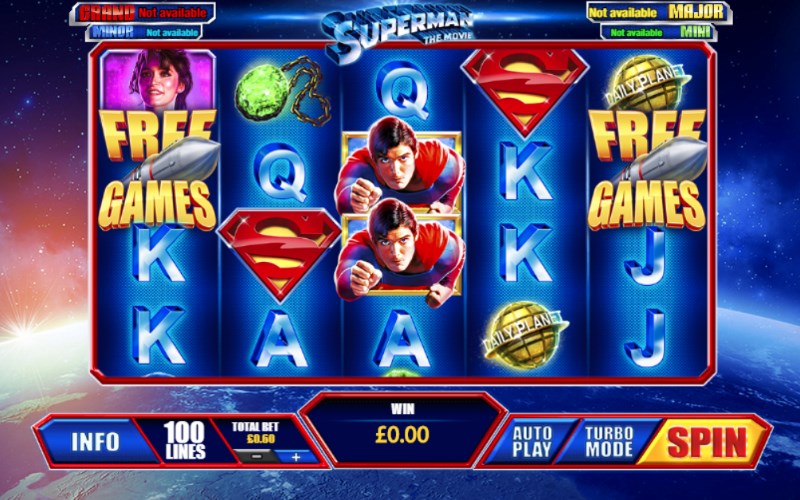Image resolution: width=800 pixels, height=500 pixels.
Task: Select the Daily Planet globe on reel four
Action: click(x=526, y=333)
